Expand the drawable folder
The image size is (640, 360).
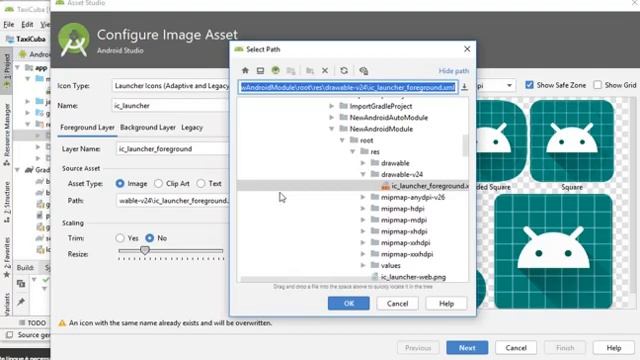[x=363, y=163]
